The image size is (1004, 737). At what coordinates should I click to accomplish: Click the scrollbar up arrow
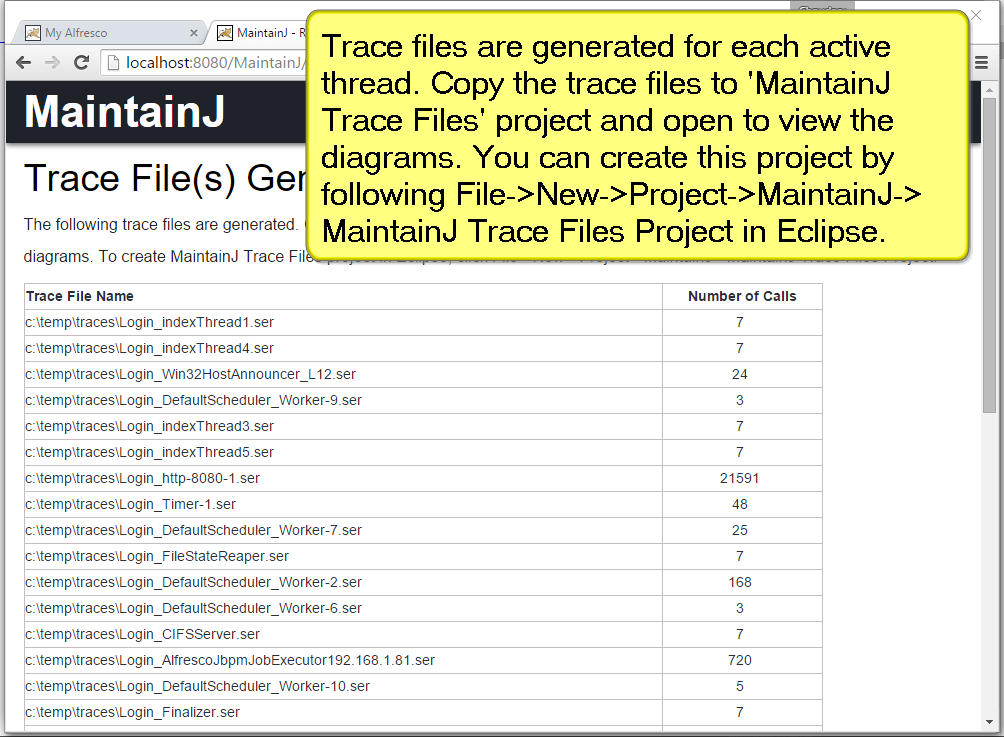989,89
